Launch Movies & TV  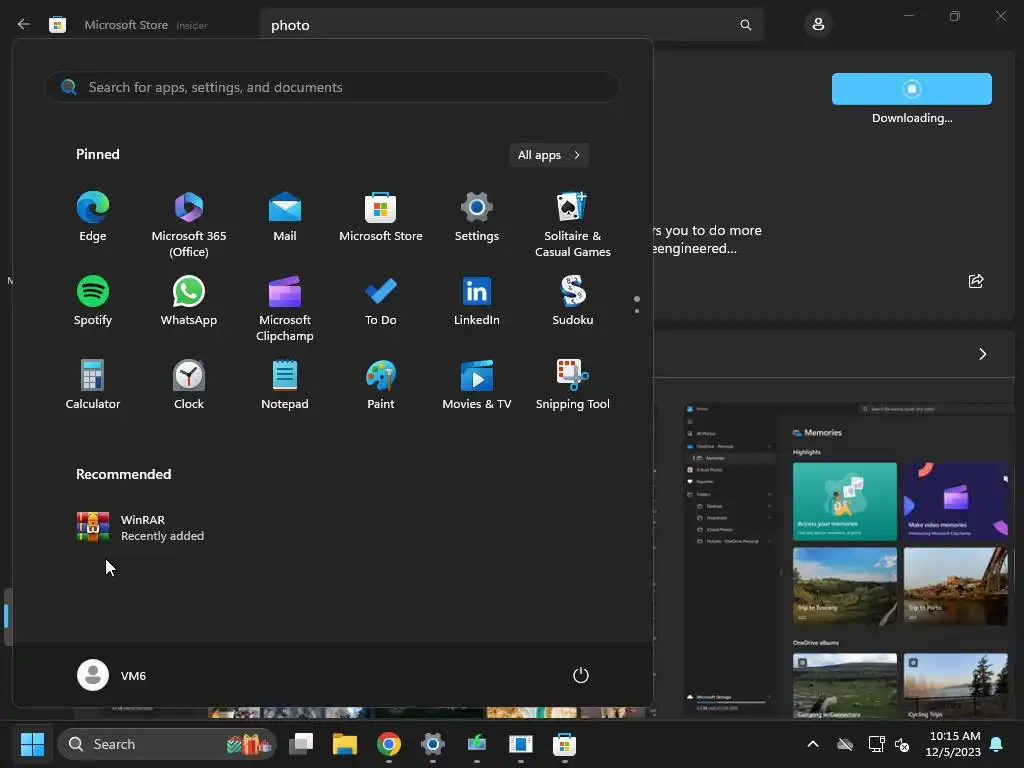[477, 385]
